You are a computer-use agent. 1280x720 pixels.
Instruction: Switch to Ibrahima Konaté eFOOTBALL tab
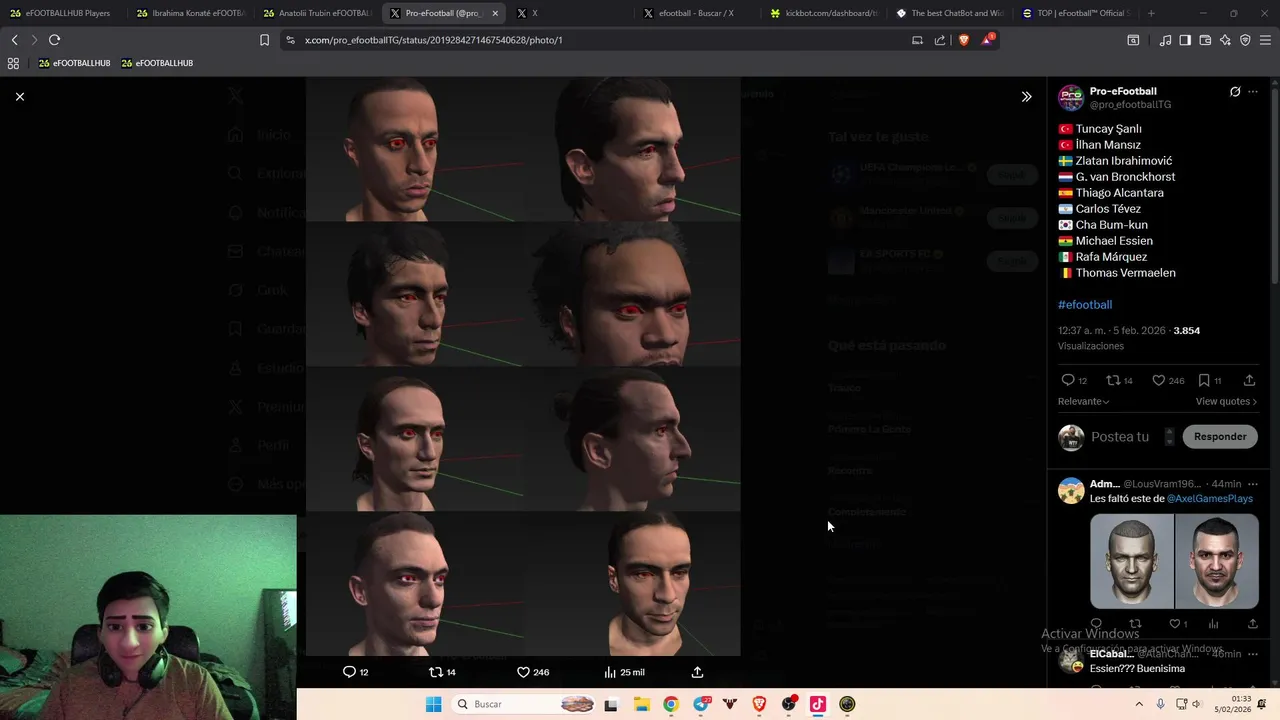click(x=188, y=13)
